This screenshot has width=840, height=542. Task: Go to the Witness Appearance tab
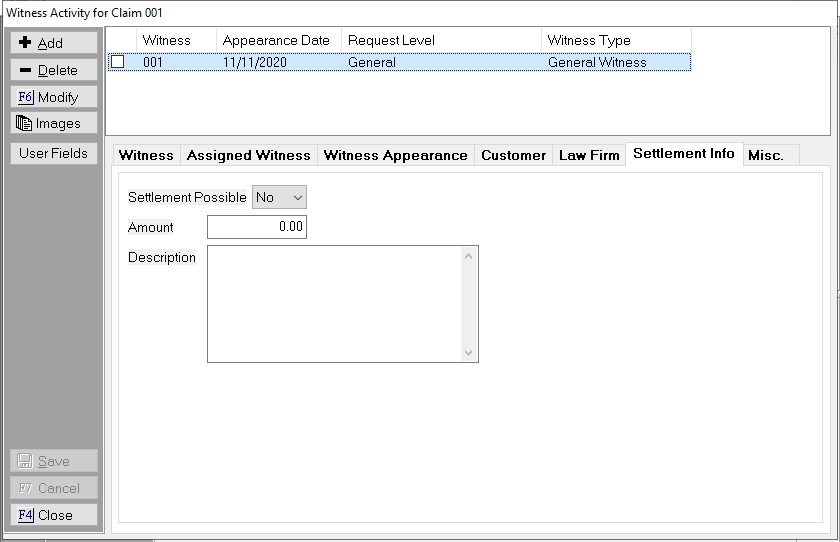tap(395, 155)
